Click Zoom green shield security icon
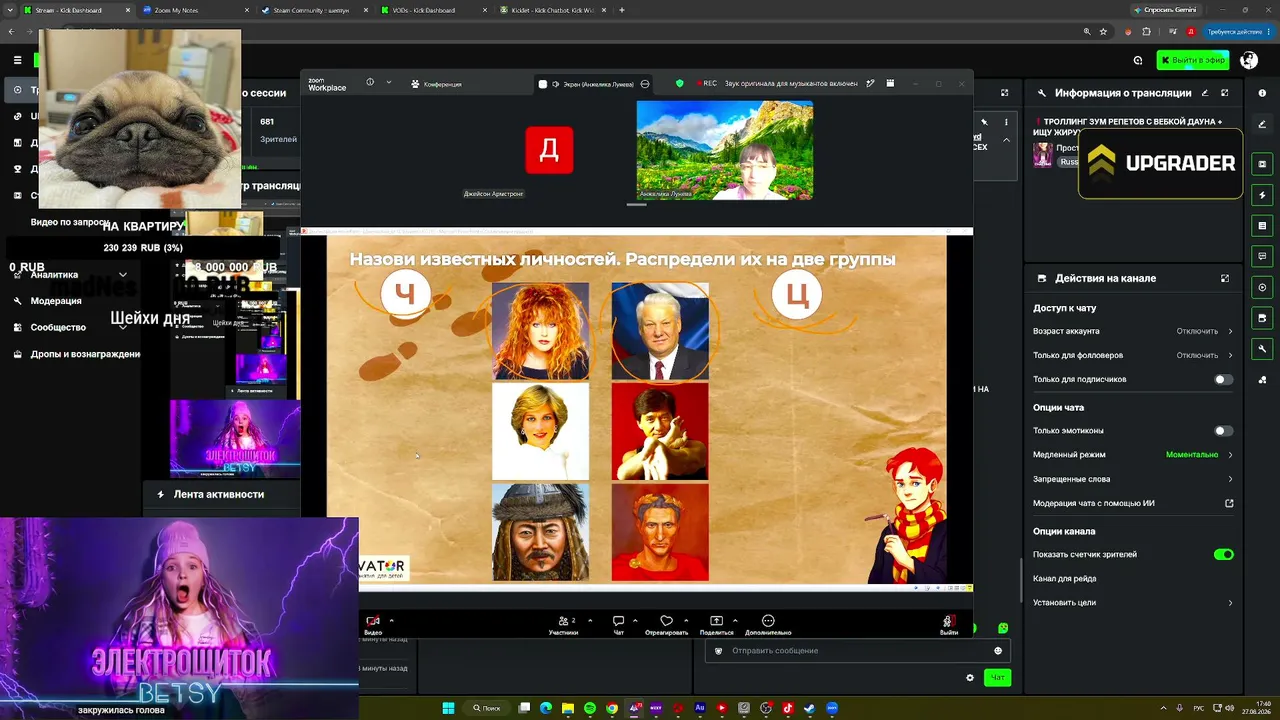The height and width of the screenshot is (720, 1280). 680,84
